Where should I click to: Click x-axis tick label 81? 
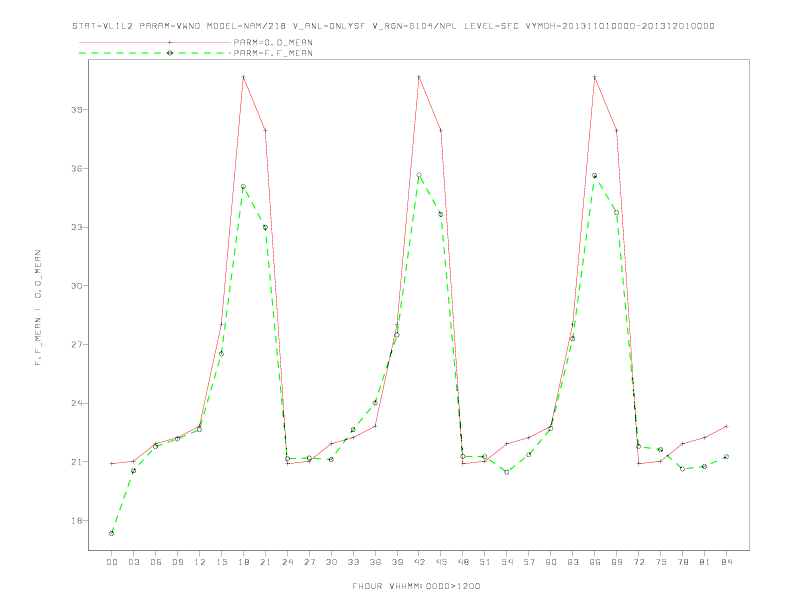pos(705,562)
